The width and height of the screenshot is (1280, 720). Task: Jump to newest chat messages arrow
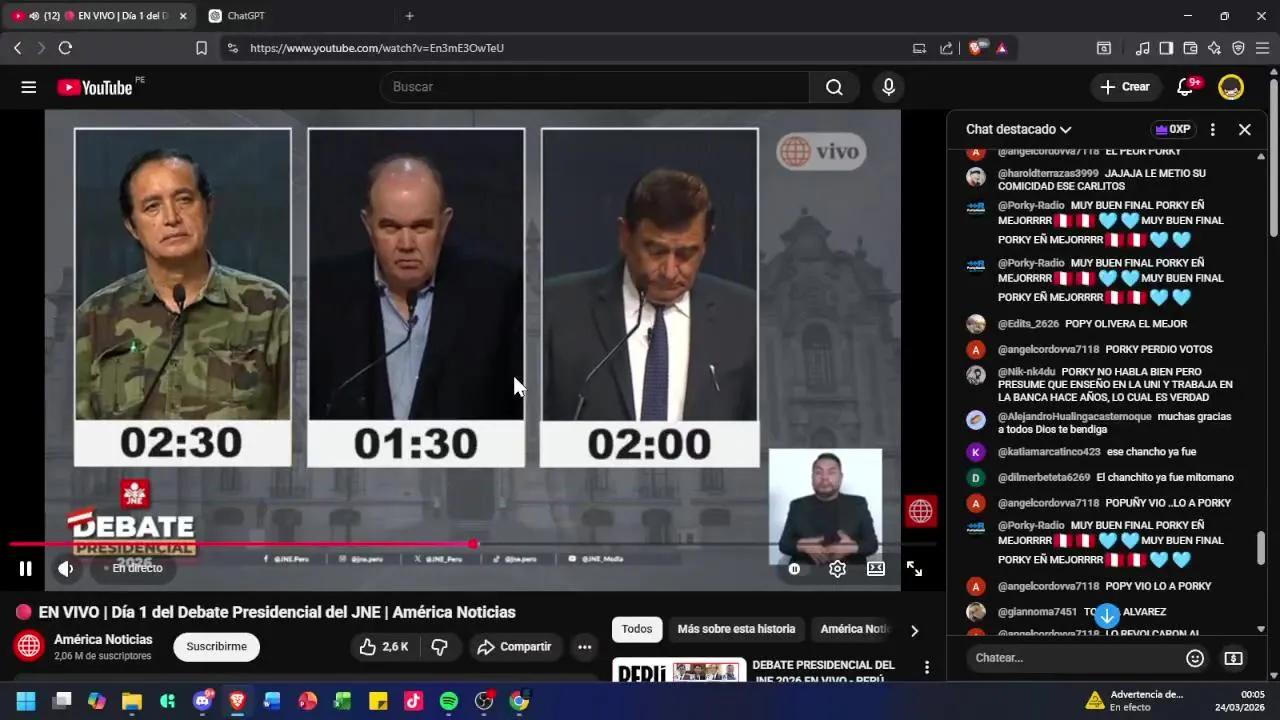1106,616
